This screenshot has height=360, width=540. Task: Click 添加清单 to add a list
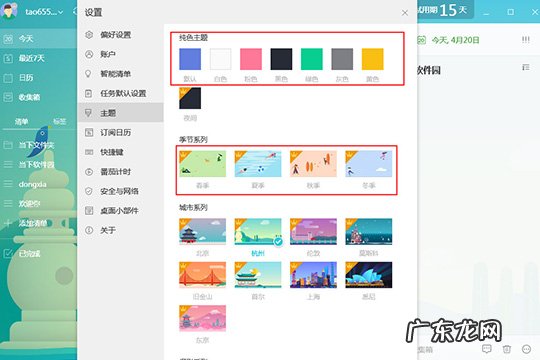[39, 223]
